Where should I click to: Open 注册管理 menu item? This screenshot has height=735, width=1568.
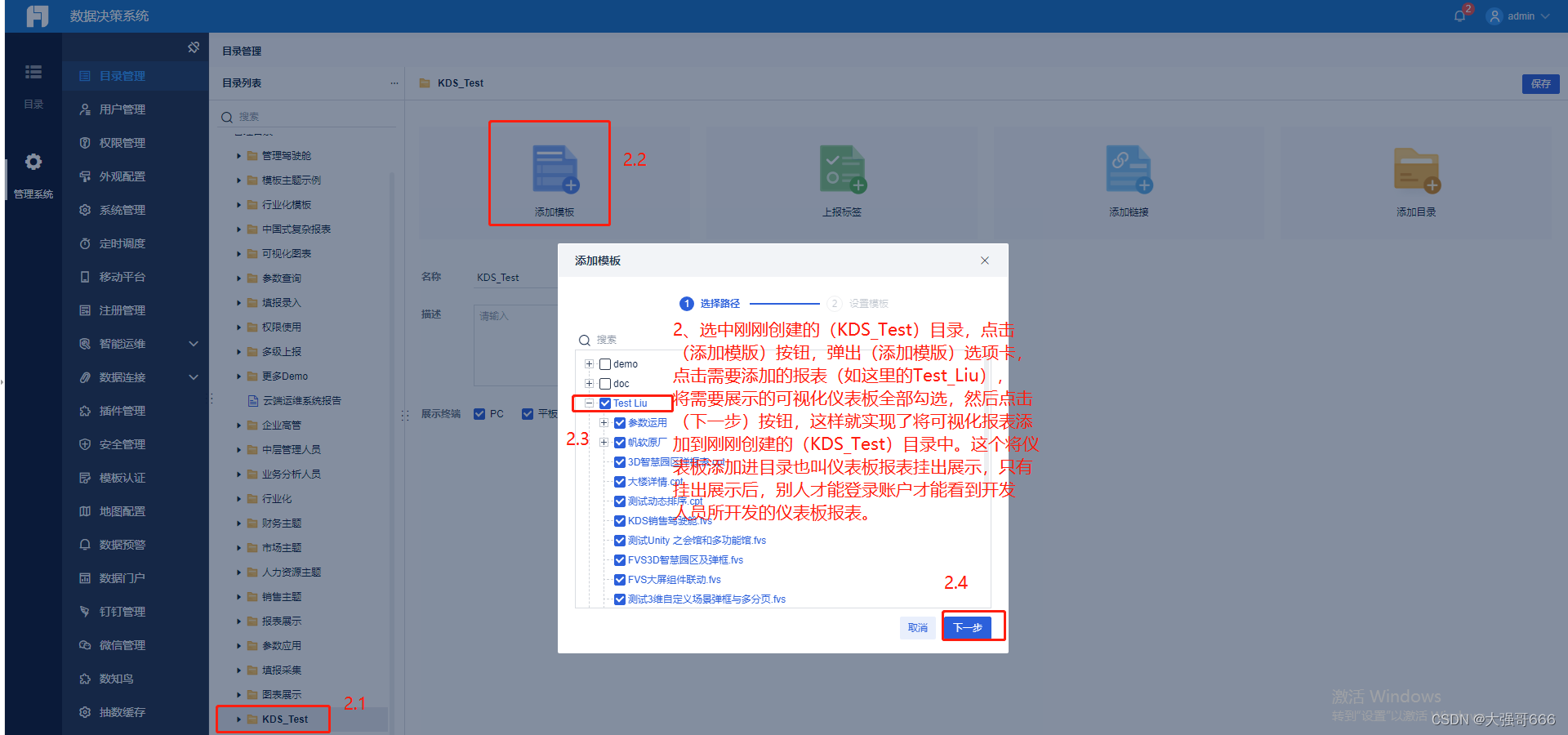coord(136,310)
